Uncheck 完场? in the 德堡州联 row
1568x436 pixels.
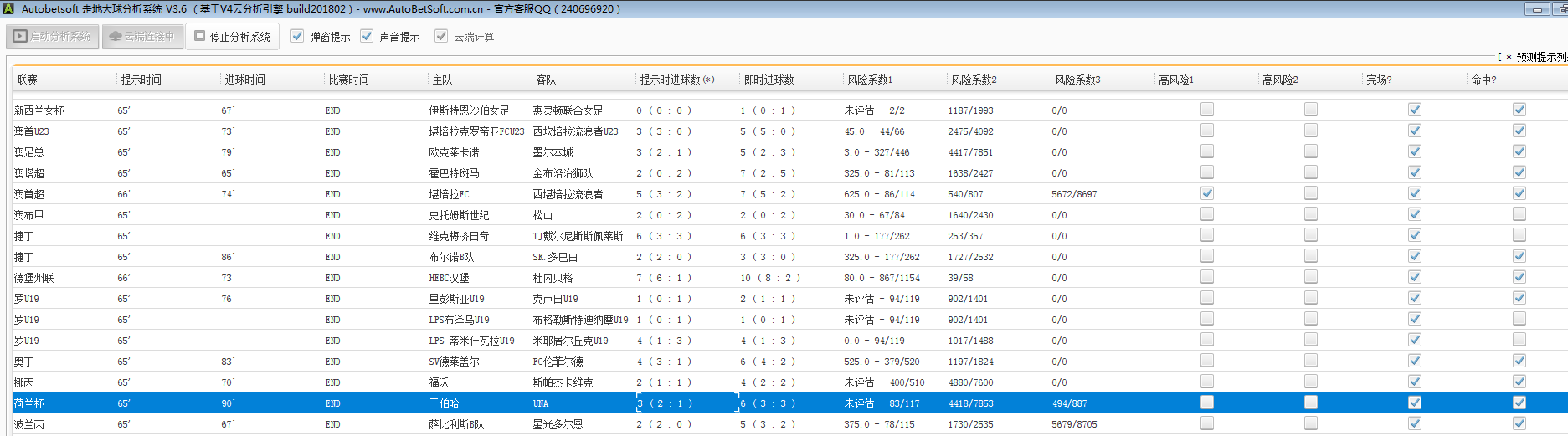tap(1414, 277)
